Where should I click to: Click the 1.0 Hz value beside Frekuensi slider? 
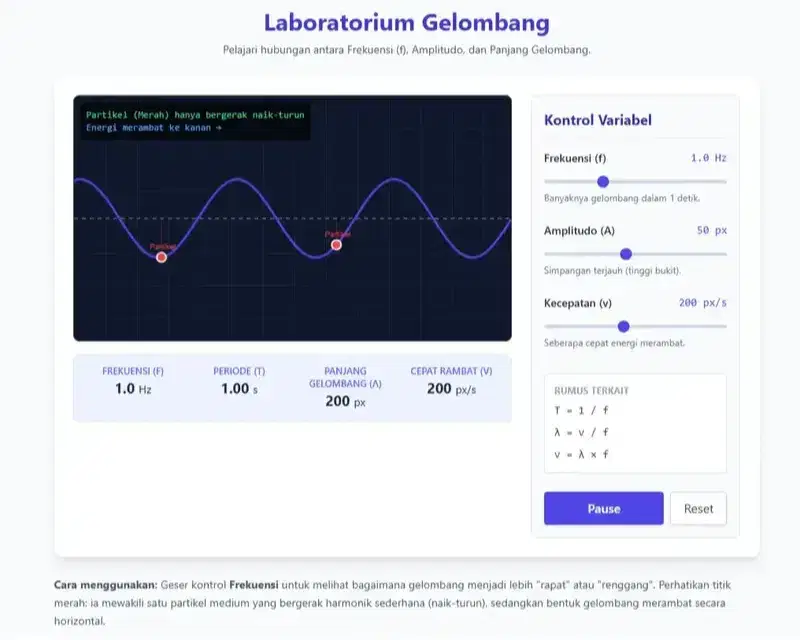tap(708, 158)
